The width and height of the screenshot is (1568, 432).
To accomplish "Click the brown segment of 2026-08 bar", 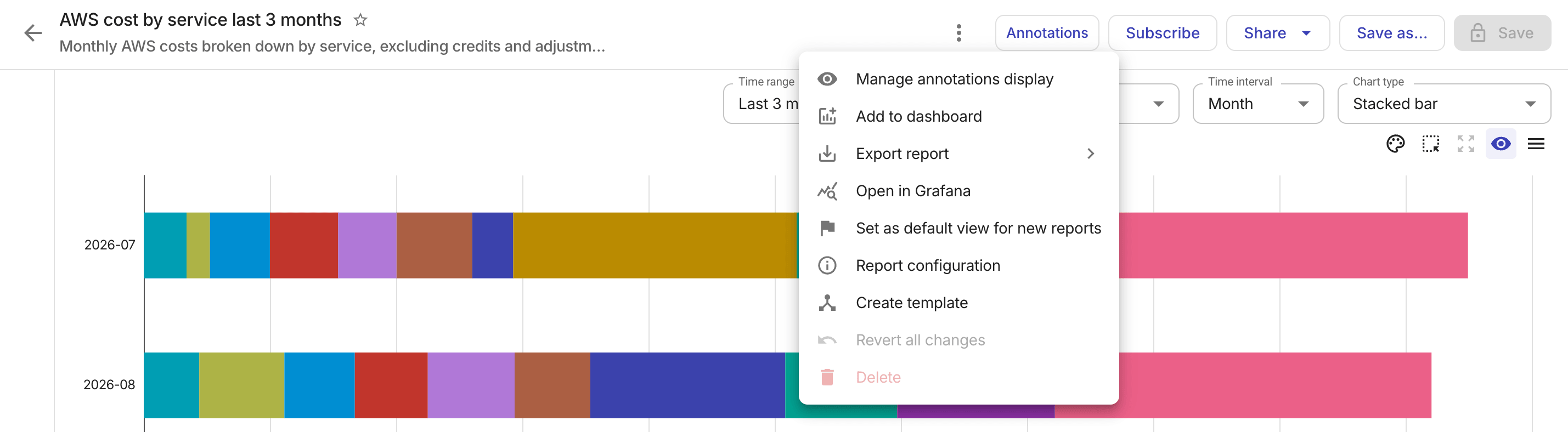I will tap(552, 385).
